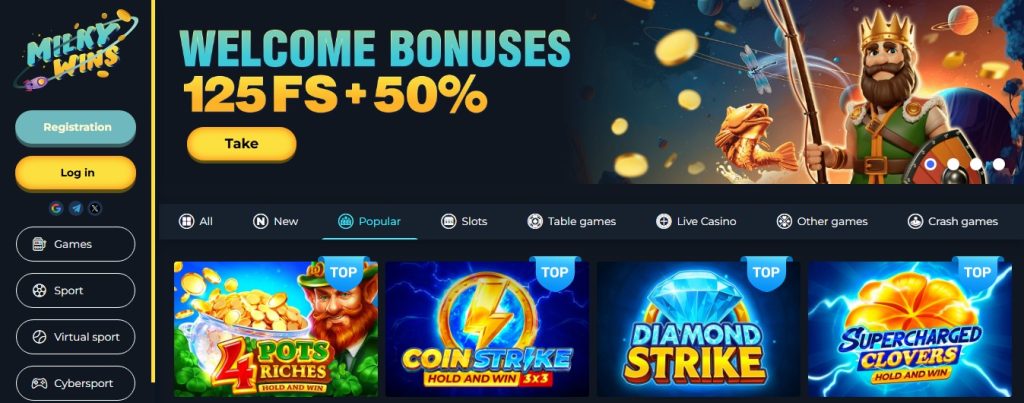Image resolution: width=1024 pixels, height=403 pixels.
Task: Click the Google login icon
Action: (56, 208)
